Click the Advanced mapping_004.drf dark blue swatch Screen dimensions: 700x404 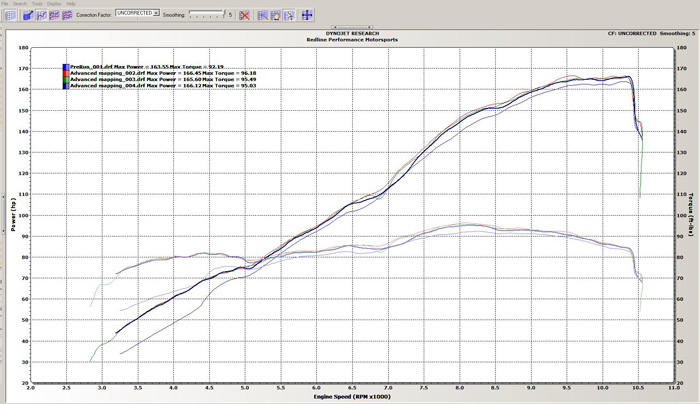click(66, 86)
